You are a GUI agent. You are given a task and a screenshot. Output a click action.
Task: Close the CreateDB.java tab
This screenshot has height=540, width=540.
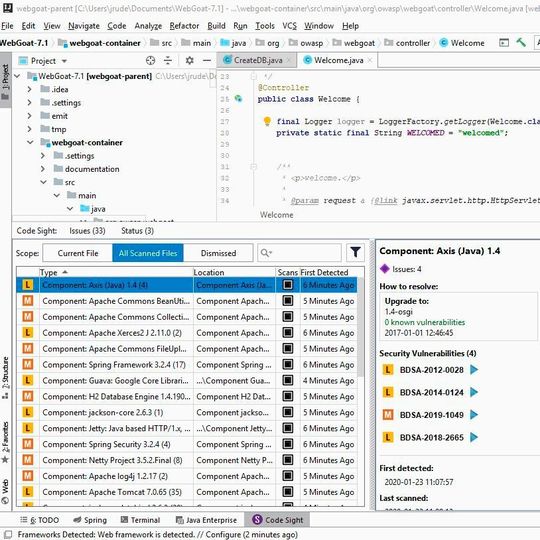pyautogui.click(x=289, y=60)
